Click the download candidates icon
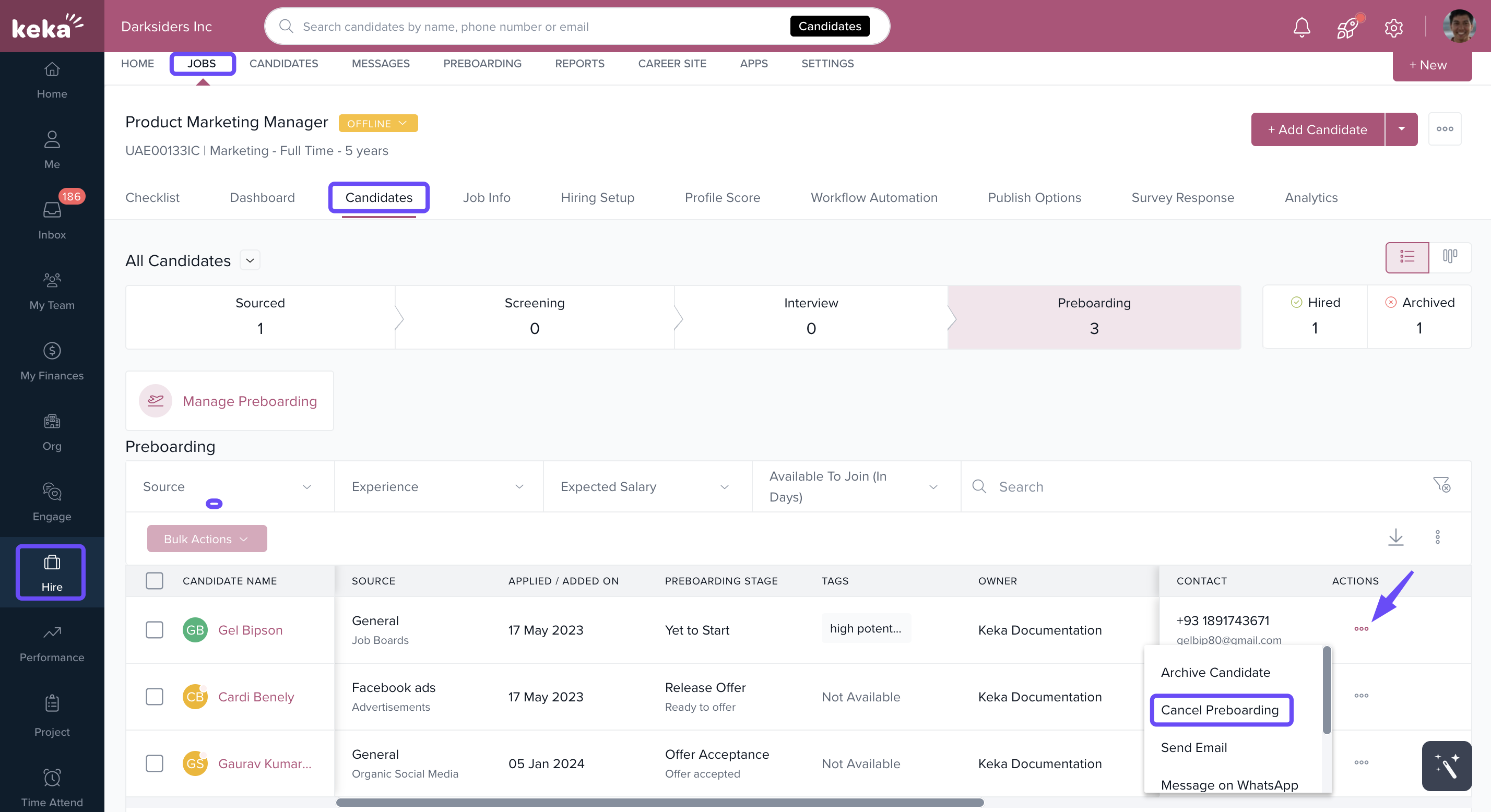 1395,537
